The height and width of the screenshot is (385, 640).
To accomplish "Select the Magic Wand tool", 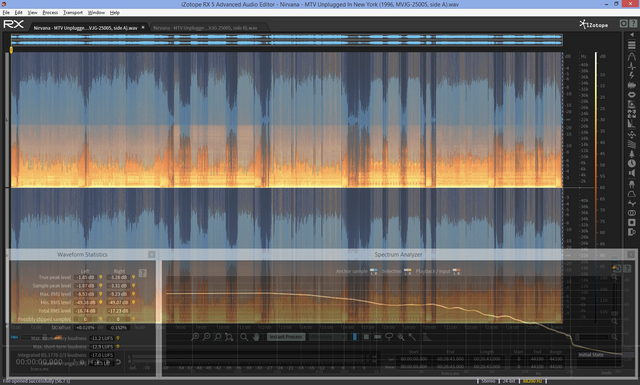I will pyautogui.click(x=412, y=337).
